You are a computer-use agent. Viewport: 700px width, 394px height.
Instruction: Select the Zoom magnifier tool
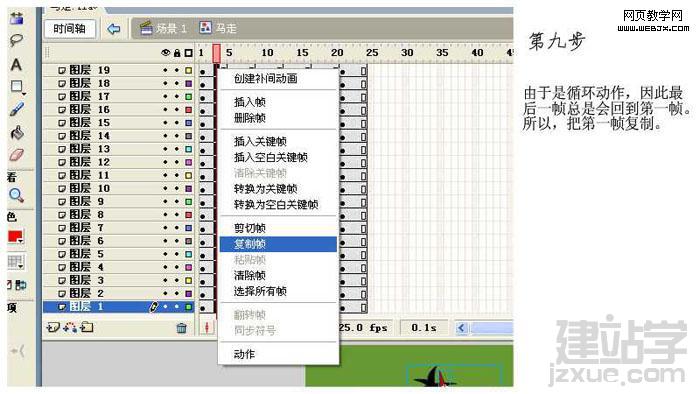click(16, 195)
